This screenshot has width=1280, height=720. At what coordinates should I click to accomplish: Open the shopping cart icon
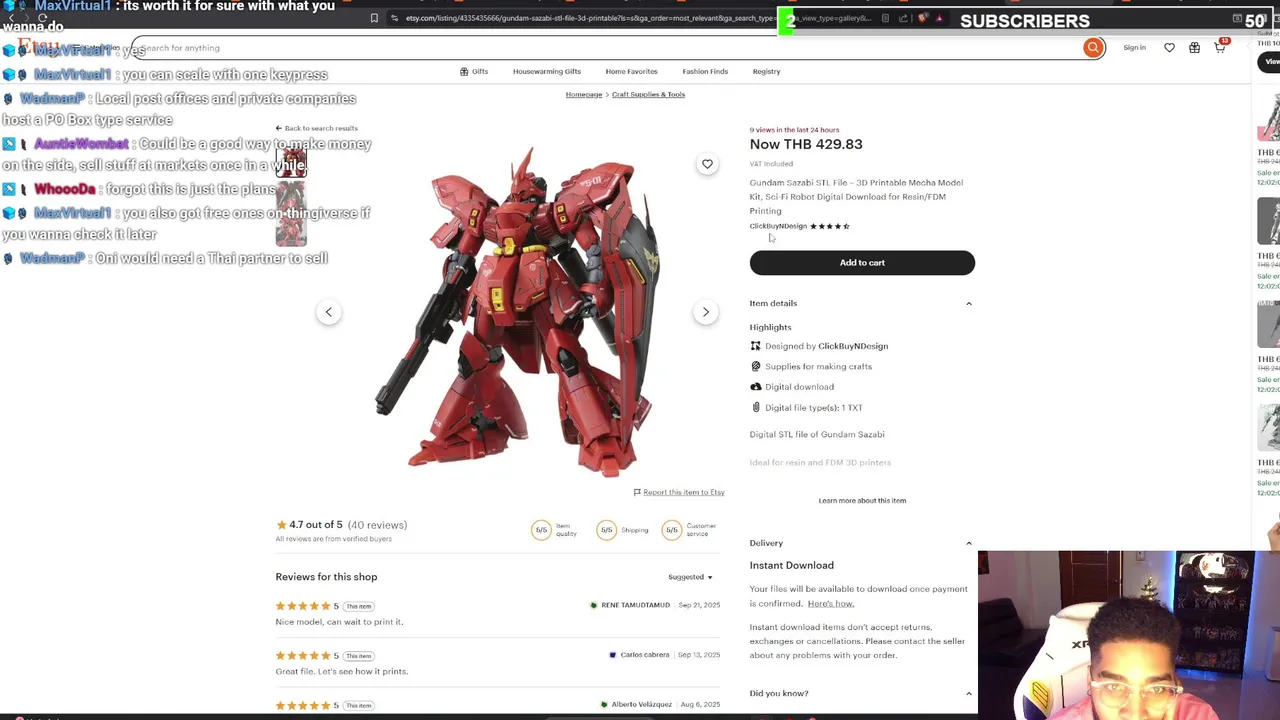[1220, 47]
